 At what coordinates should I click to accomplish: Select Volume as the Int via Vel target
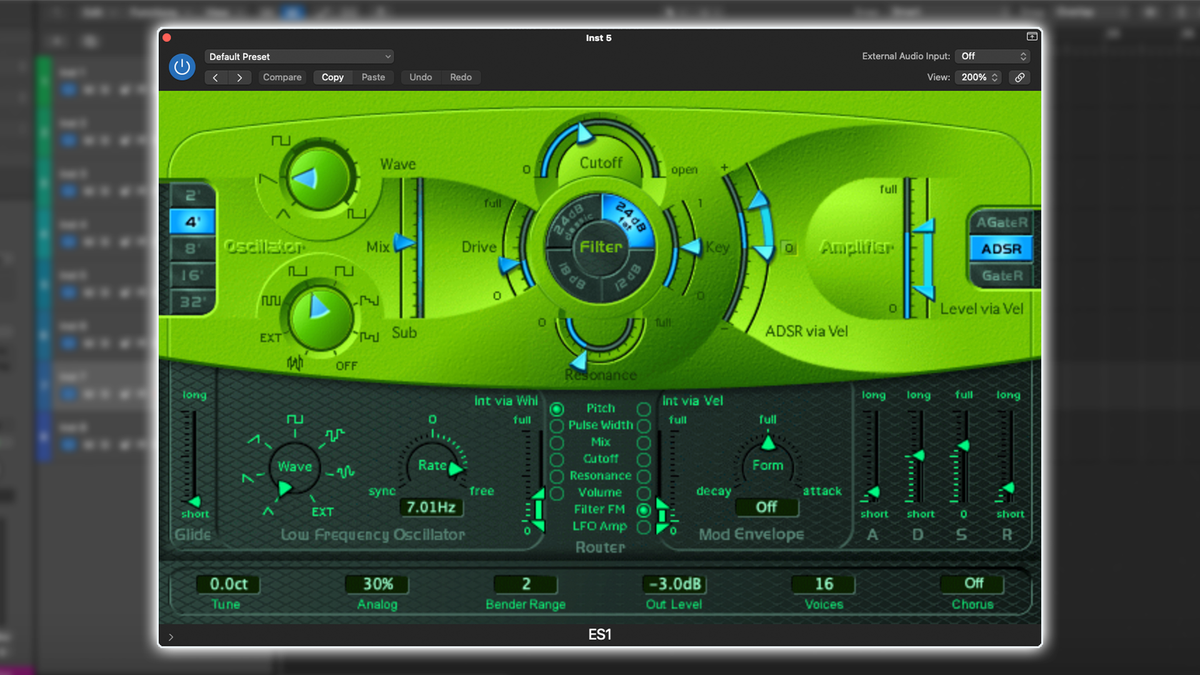click(645, 492)
